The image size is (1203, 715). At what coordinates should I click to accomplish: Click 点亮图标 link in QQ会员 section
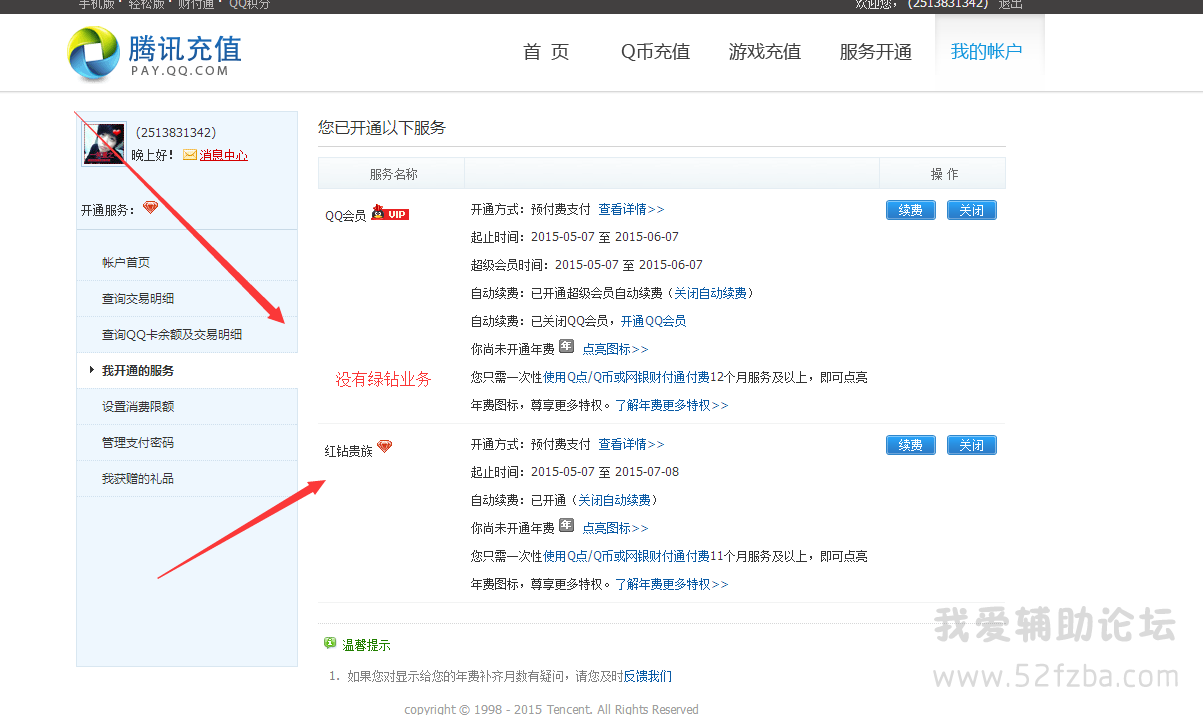[x=615, y=350]
